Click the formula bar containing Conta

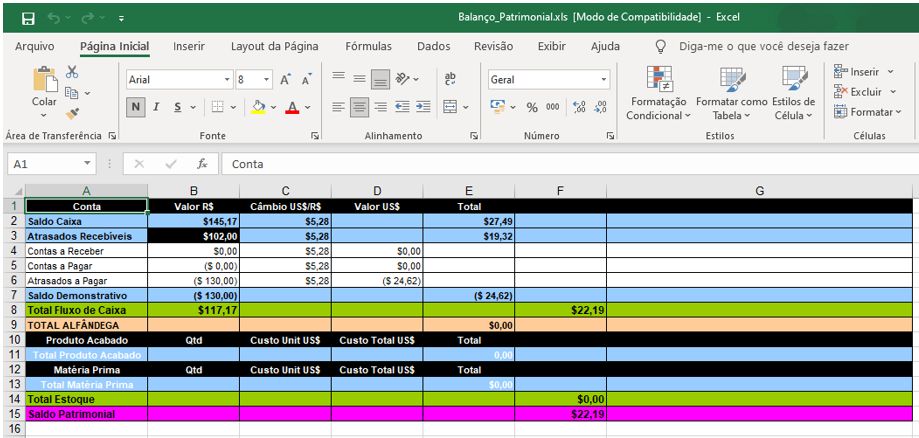point(569,164)
